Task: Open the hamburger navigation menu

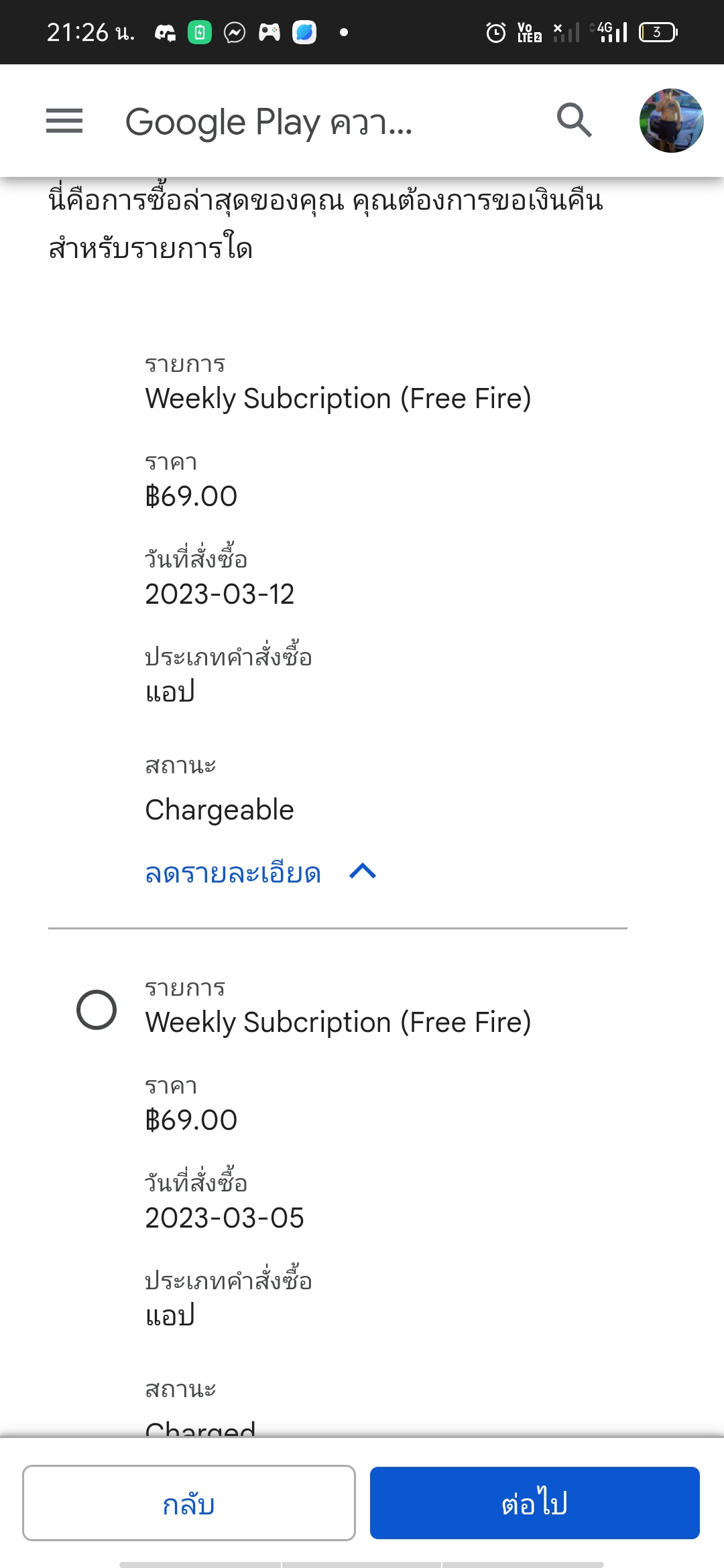Action: (x=64, y=121)
